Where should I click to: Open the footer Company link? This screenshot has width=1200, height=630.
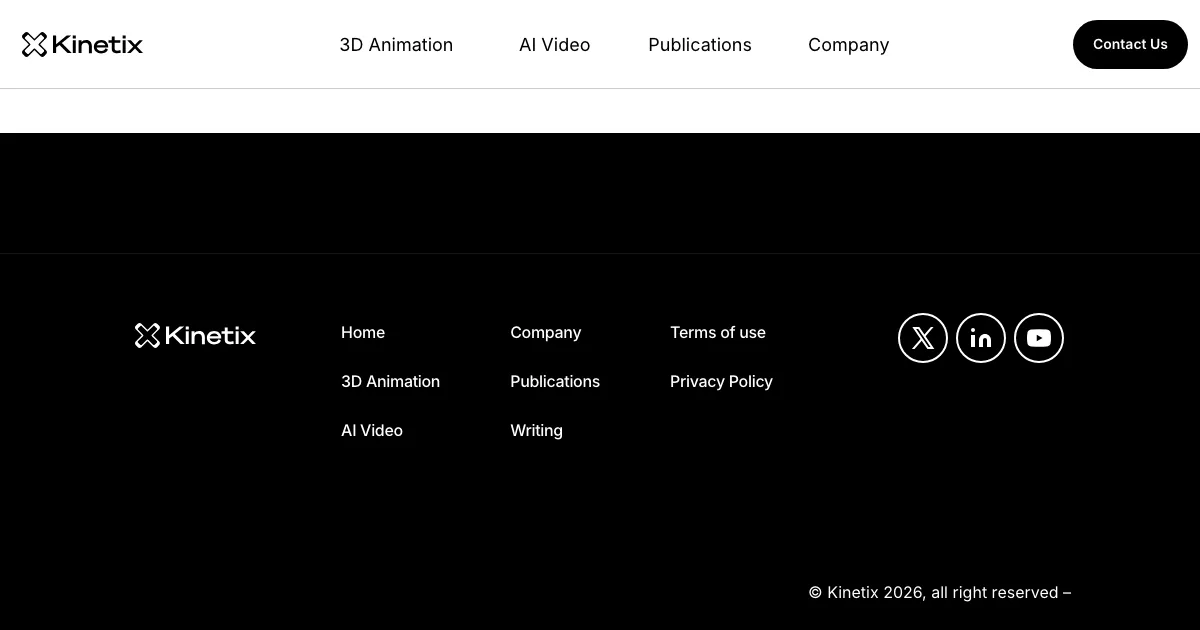point(545,332)
